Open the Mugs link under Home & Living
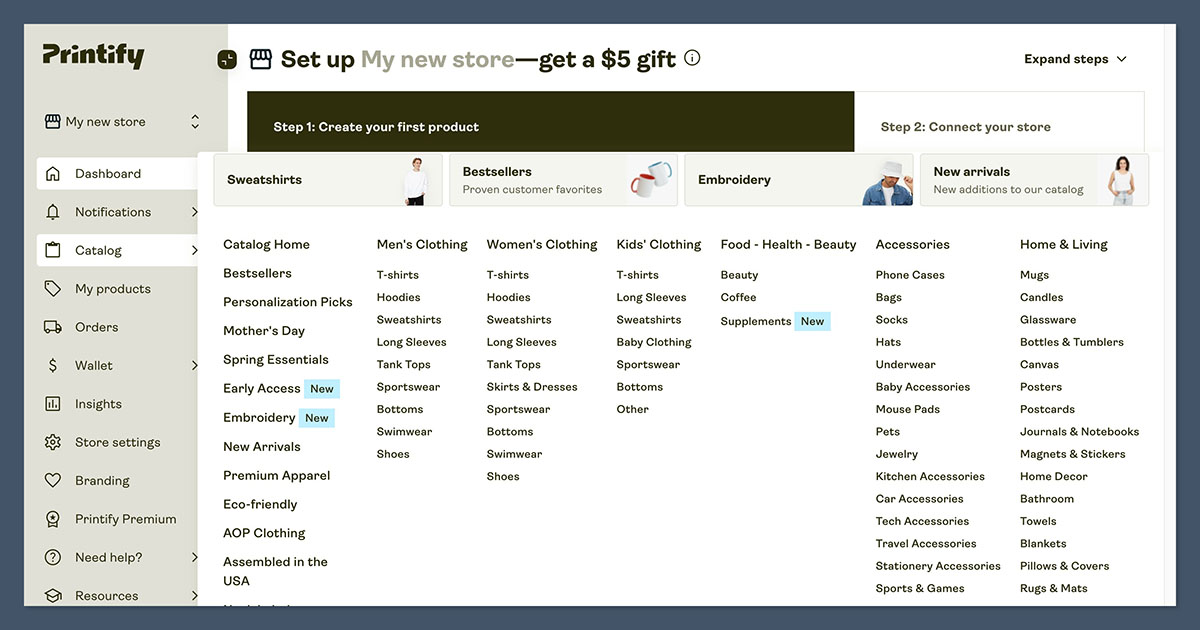Viewport: 1200px width, 630px height. [1033, 274]
